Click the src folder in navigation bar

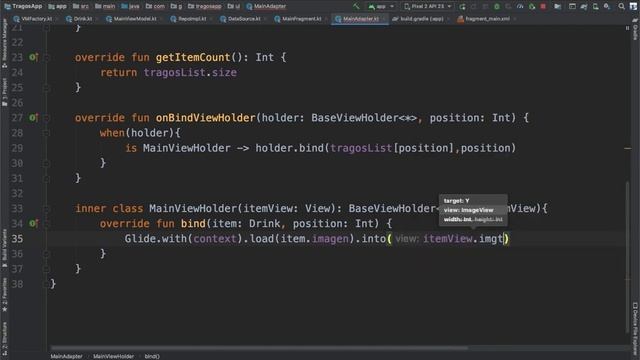pos(81,6)
